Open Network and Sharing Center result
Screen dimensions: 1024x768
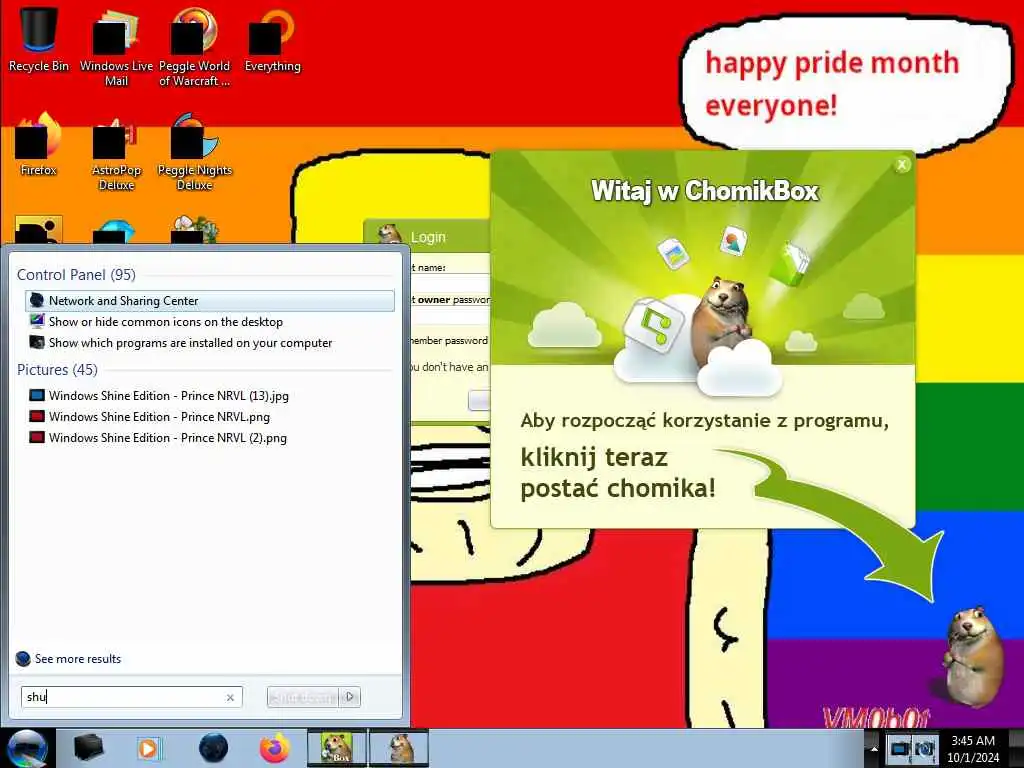[x=210, y=300]
